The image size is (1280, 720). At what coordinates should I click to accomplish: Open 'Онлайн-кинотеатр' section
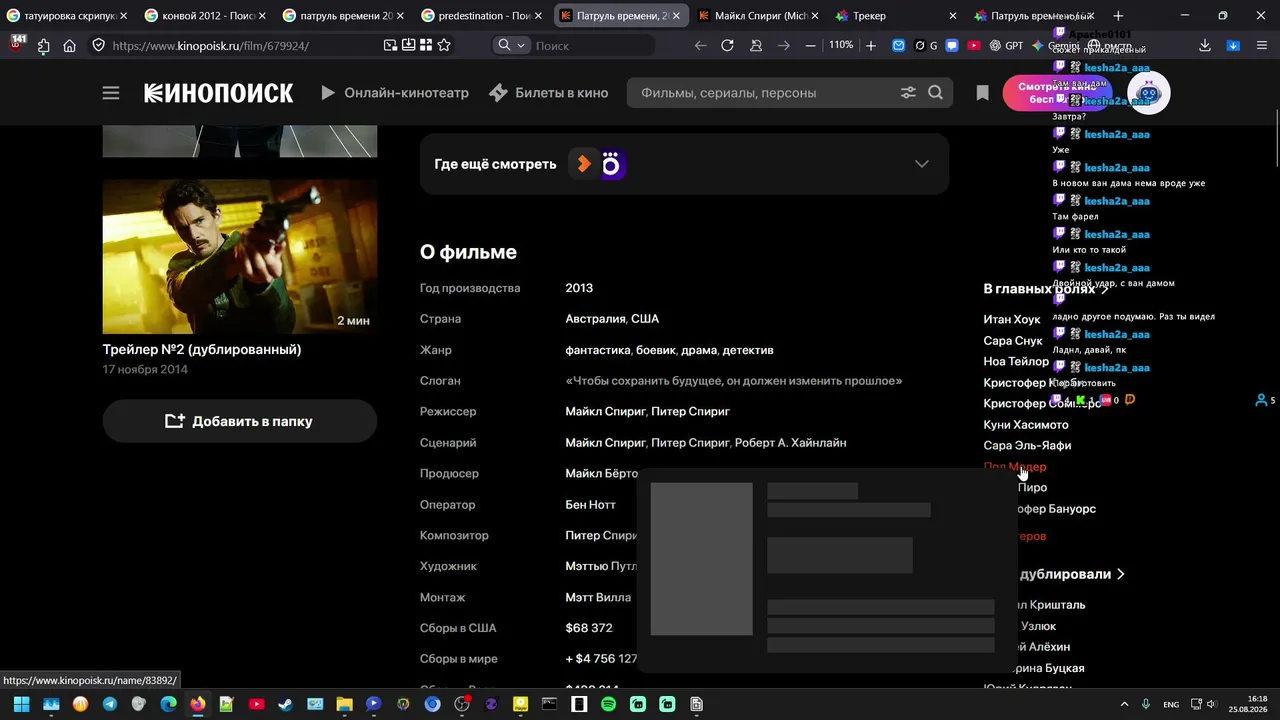[394, 93]
